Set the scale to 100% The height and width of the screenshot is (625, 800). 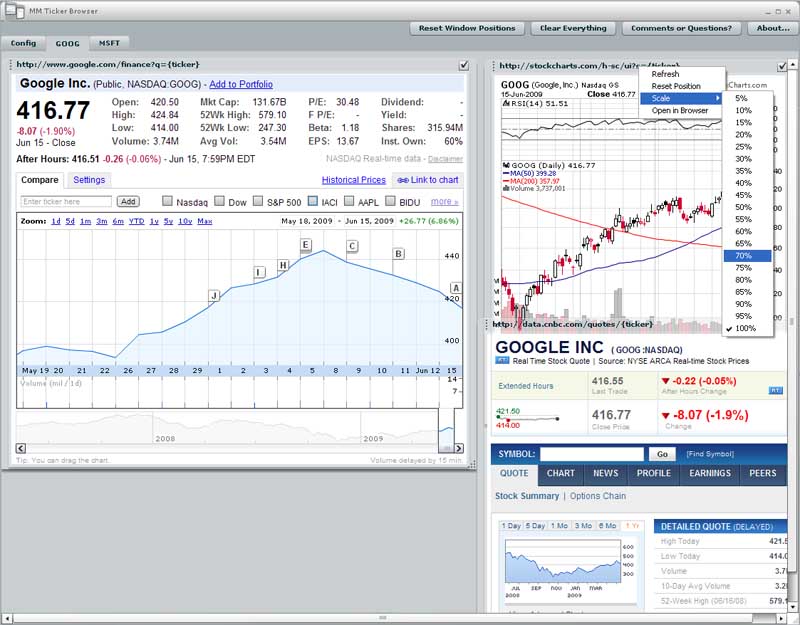click(747, 329)
